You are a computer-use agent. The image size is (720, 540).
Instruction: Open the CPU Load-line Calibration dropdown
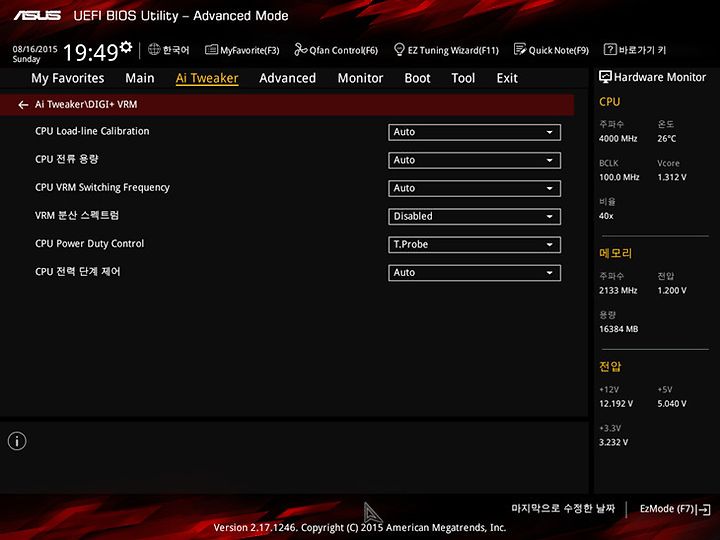coord(474,132)
